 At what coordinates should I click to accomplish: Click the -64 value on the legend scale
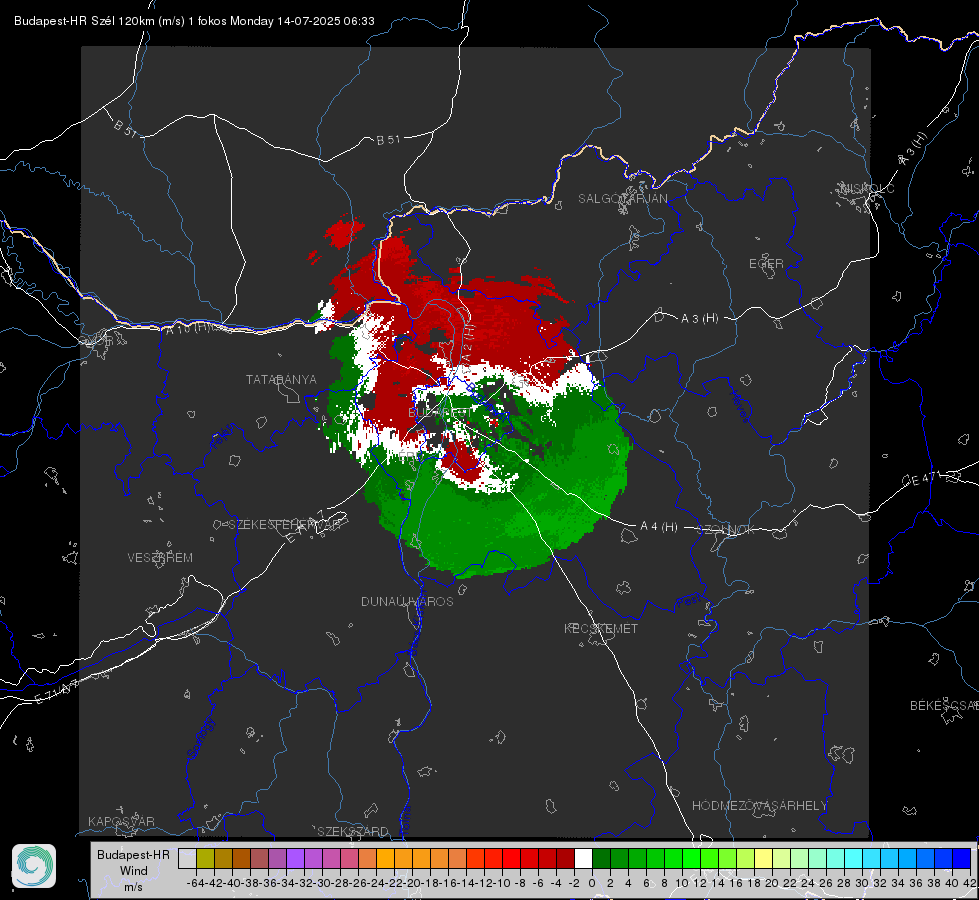(196, 883)
